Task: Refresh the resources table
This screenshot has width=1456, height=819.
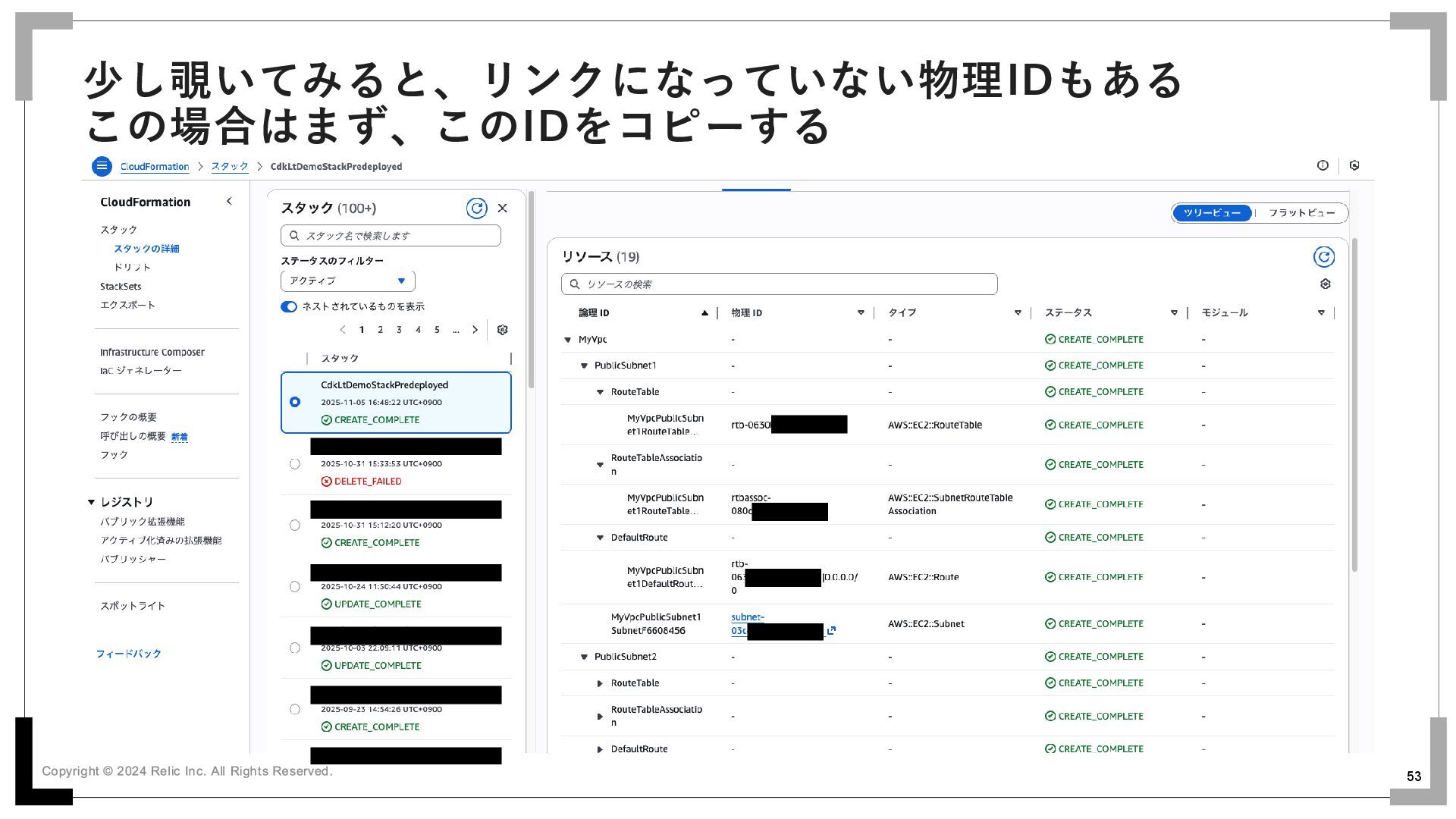Action: pyautogui.click(x=1323, y=257)
